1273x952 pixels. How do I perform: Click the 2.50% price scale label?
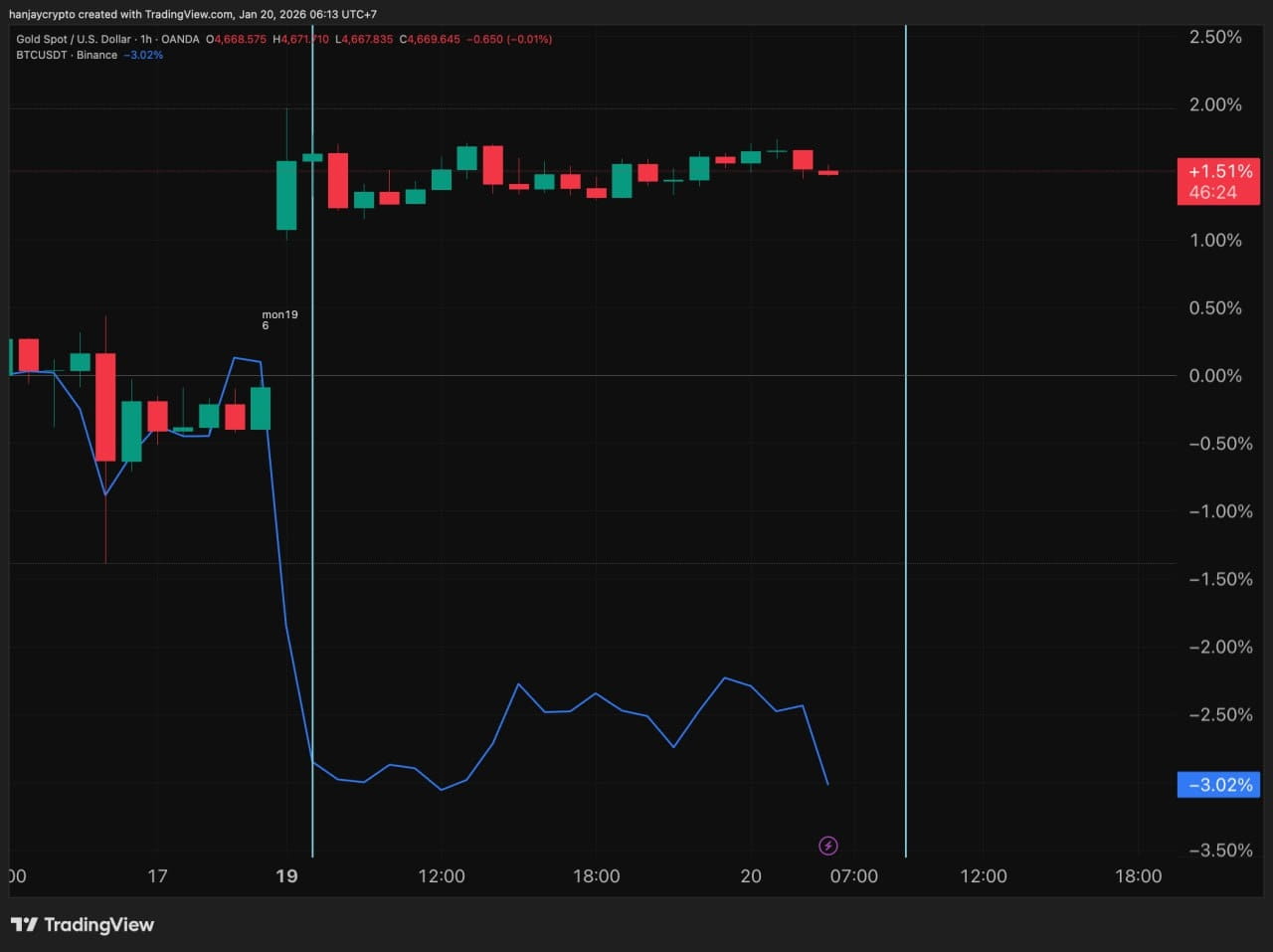pyautogui.click(x=1215, y=38)
